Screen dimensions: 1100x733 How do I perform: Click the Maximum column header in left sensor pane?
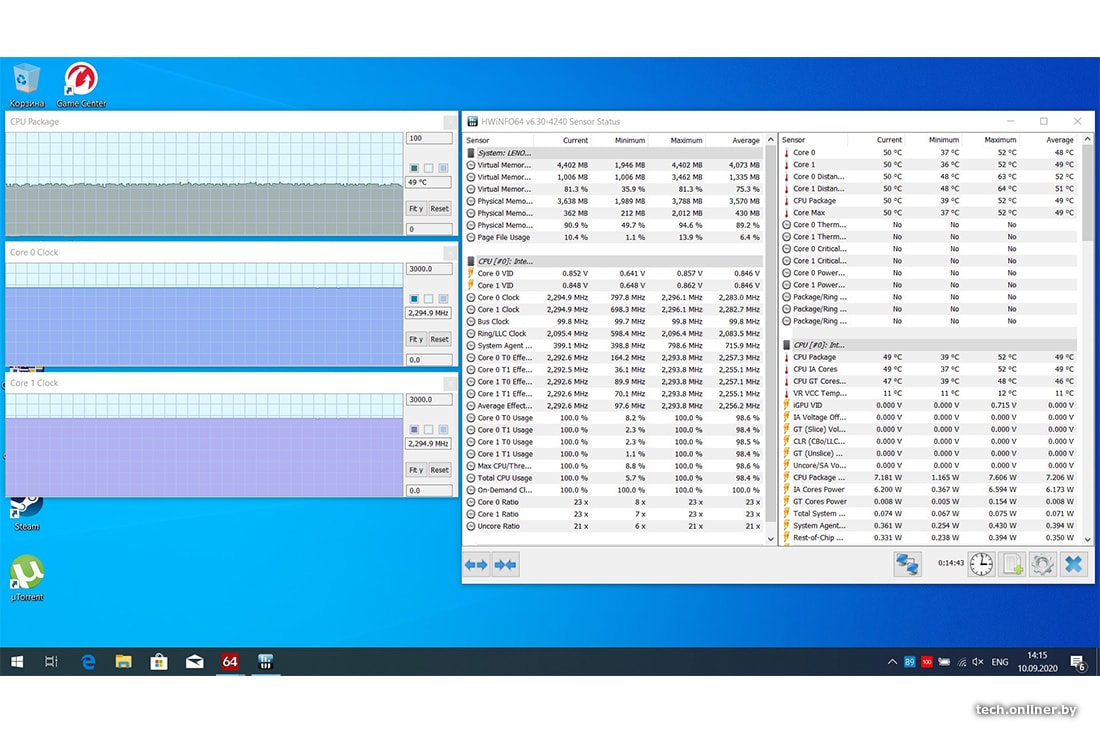(x=686, y=140)
